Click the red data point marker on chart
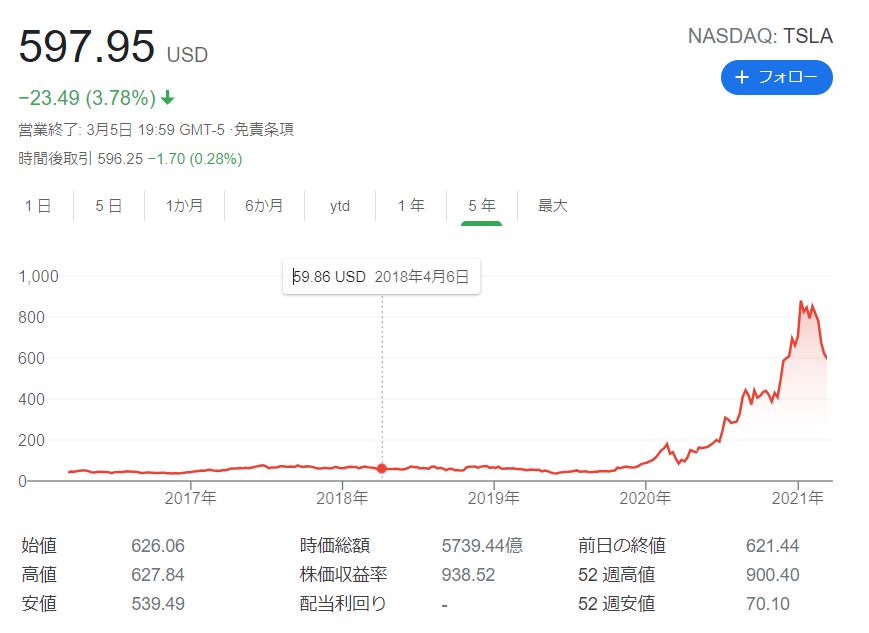The image size is (869, 633). 382,468
